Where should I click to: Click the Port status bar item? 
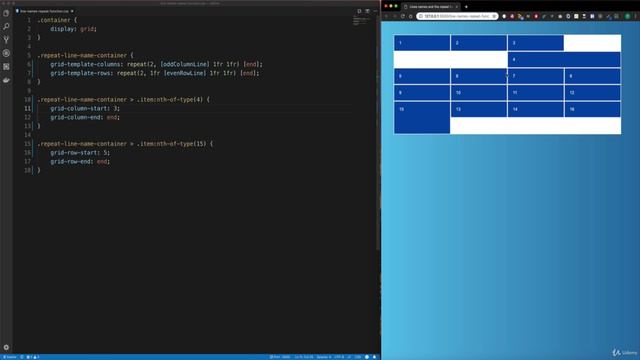(280, 357)
